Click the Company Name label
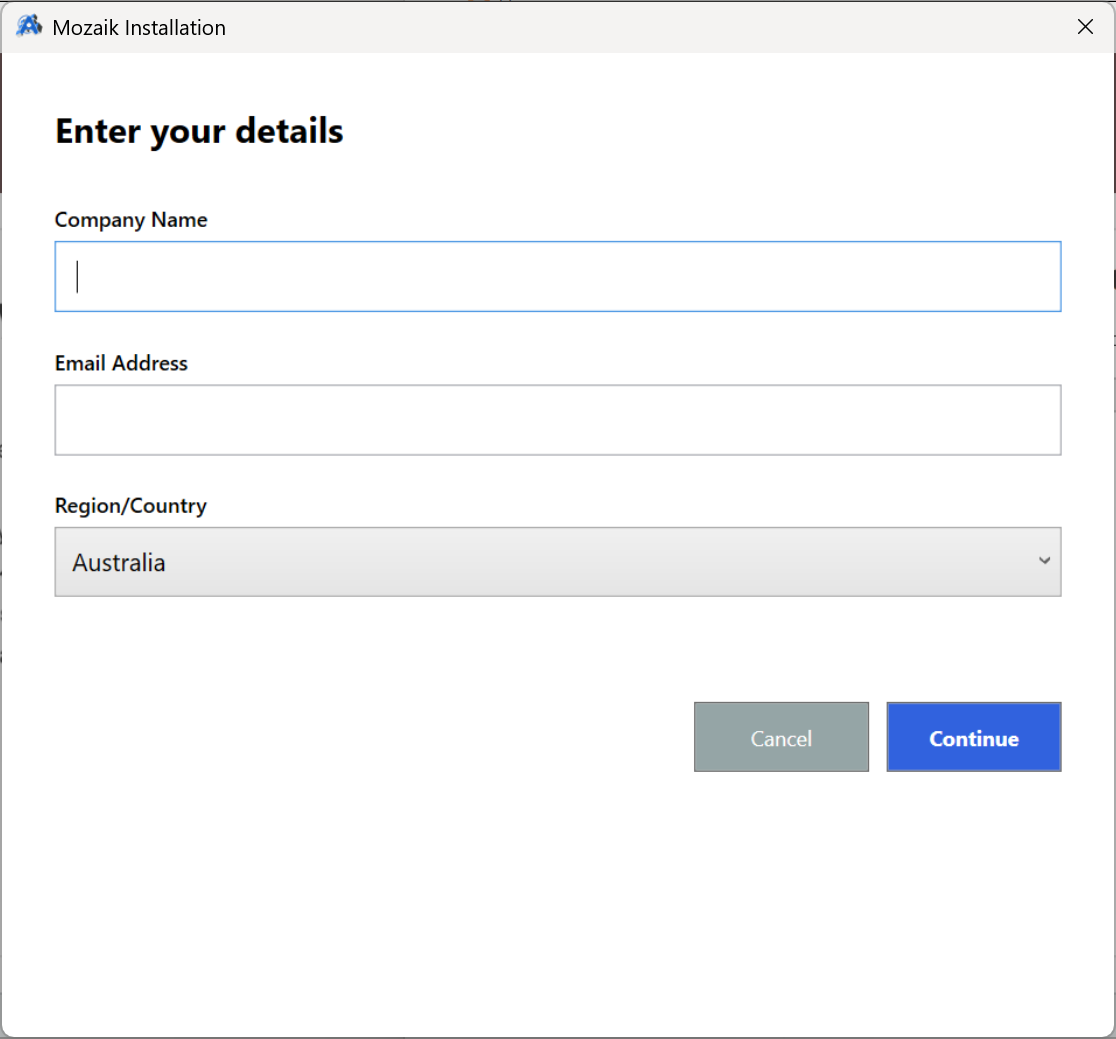 tap(131, 220)
